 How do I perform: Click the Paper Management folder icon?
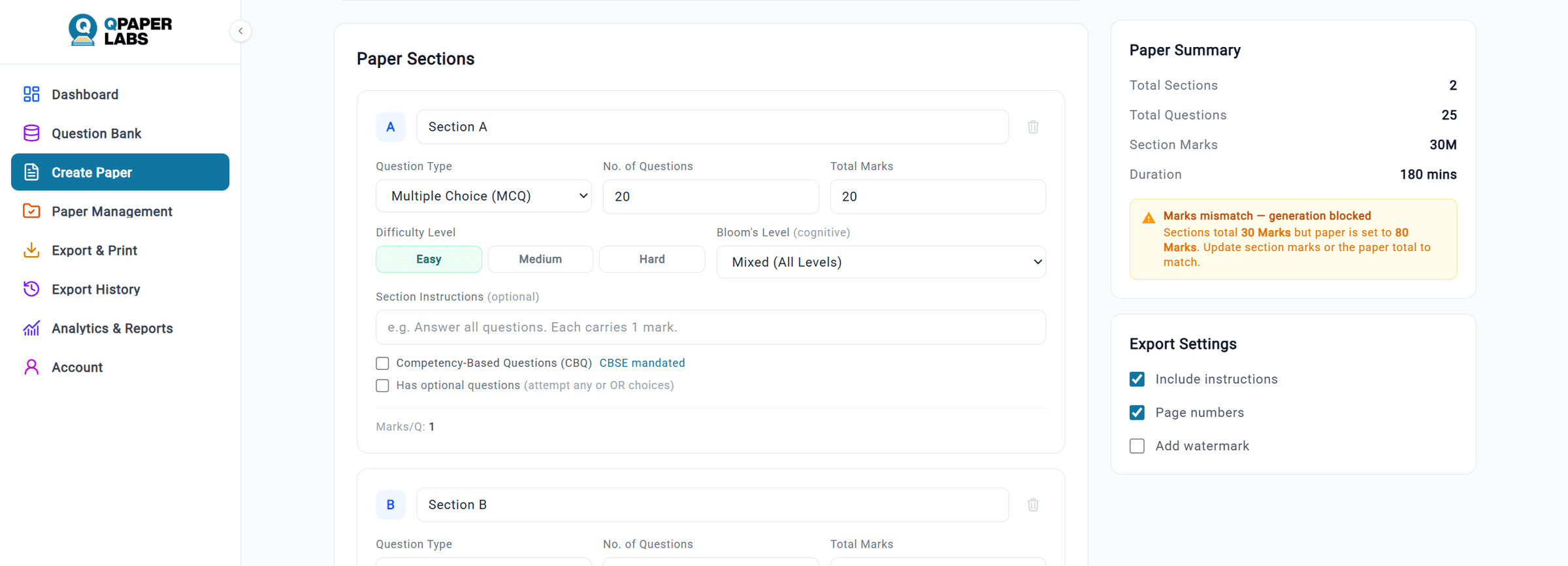point(31,211)
